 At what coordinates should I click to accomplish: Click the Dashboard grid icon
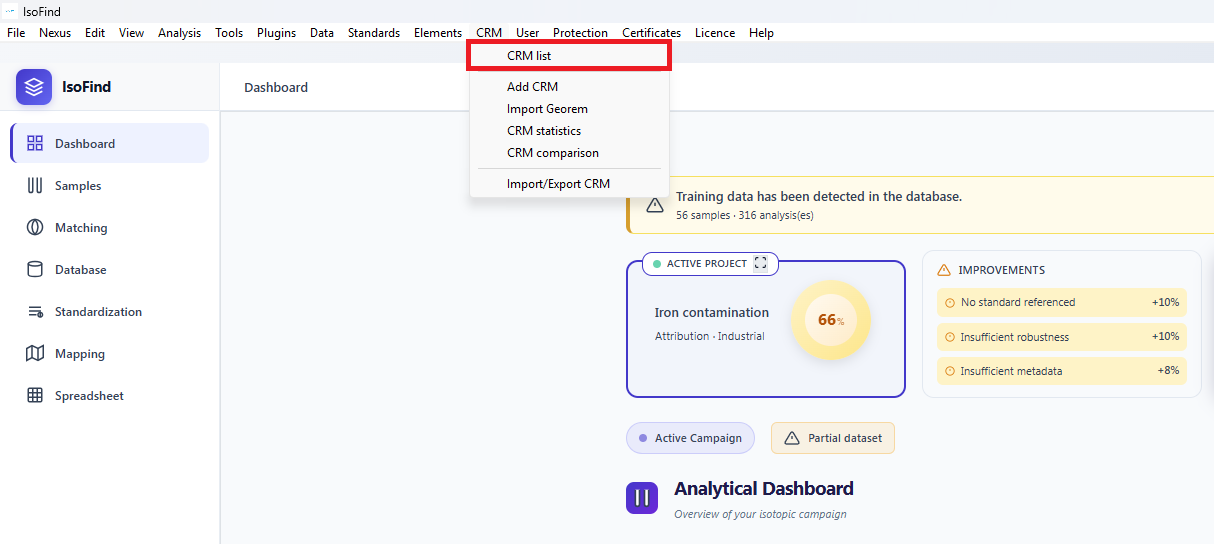coord(35,143)
